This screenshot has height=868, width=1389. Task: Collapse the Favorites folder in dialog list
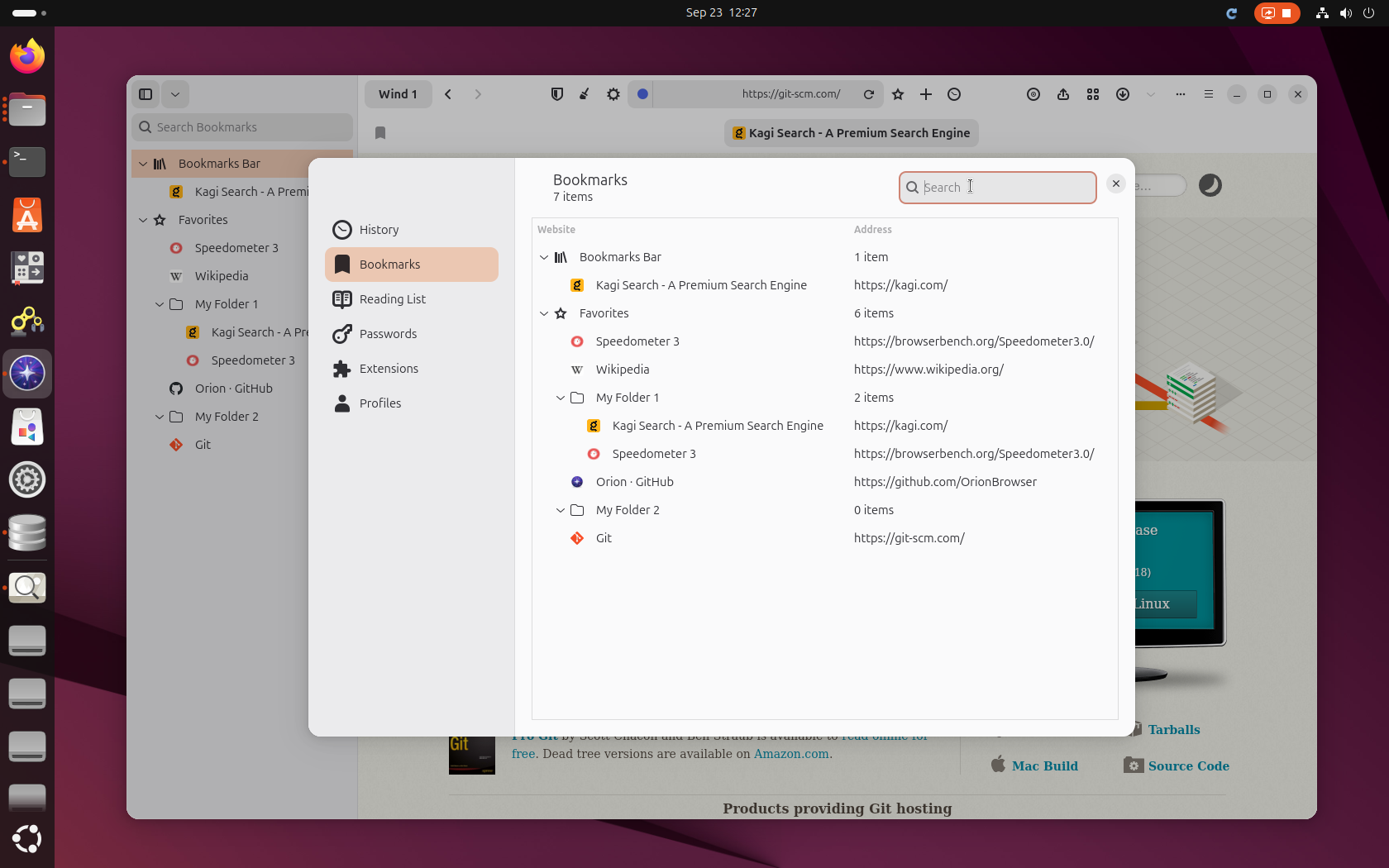click(544, 313)
